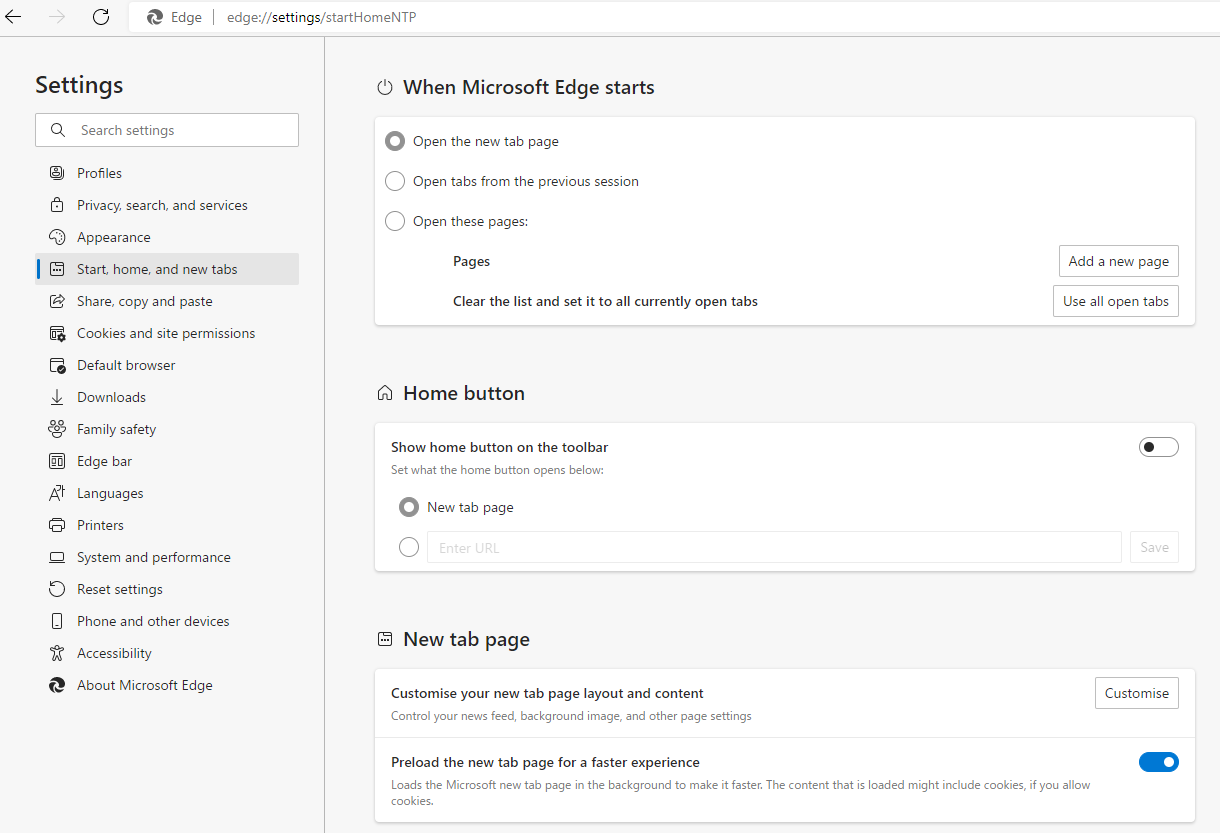Click the house icon beside Home button heading
Image resolution: width=1220 pixels, height=833 pixels.
[x=385, y=394]
